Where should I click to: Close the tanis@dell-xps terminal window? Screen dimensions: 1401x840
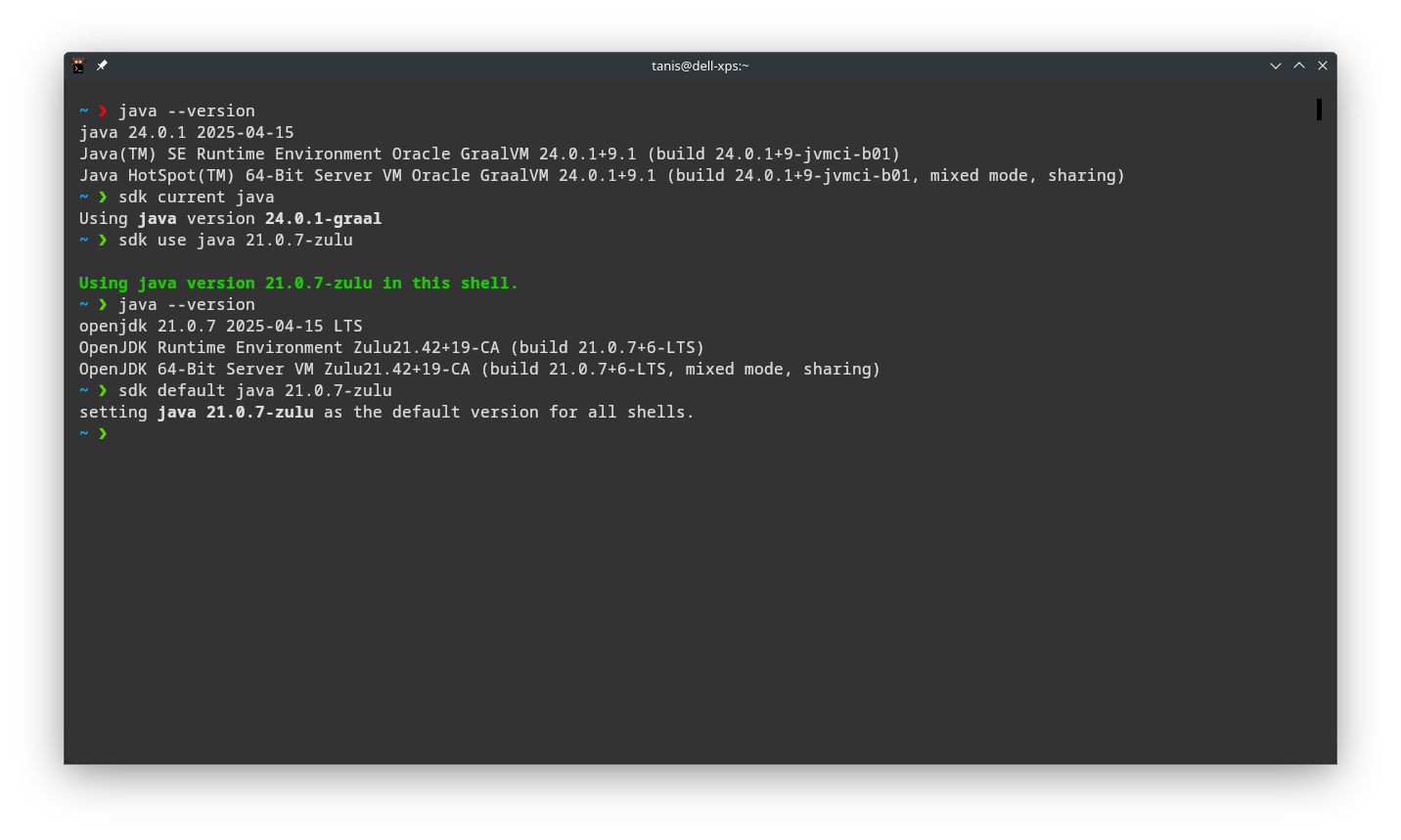(1323, 66)
